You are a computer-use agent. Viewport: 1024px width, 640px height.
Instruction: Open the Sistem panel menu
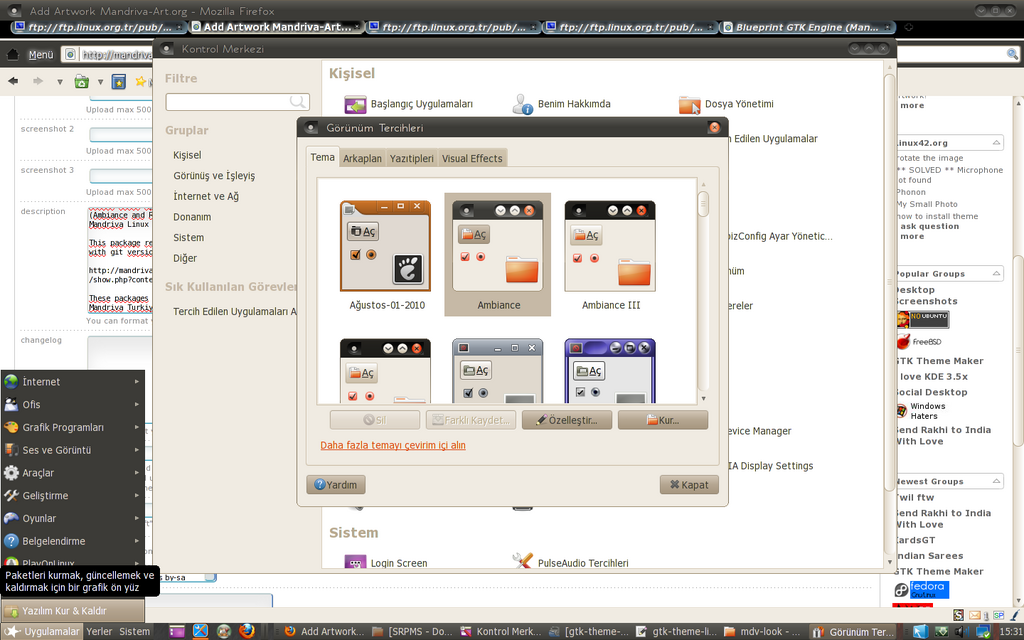(x=135, y=632)
